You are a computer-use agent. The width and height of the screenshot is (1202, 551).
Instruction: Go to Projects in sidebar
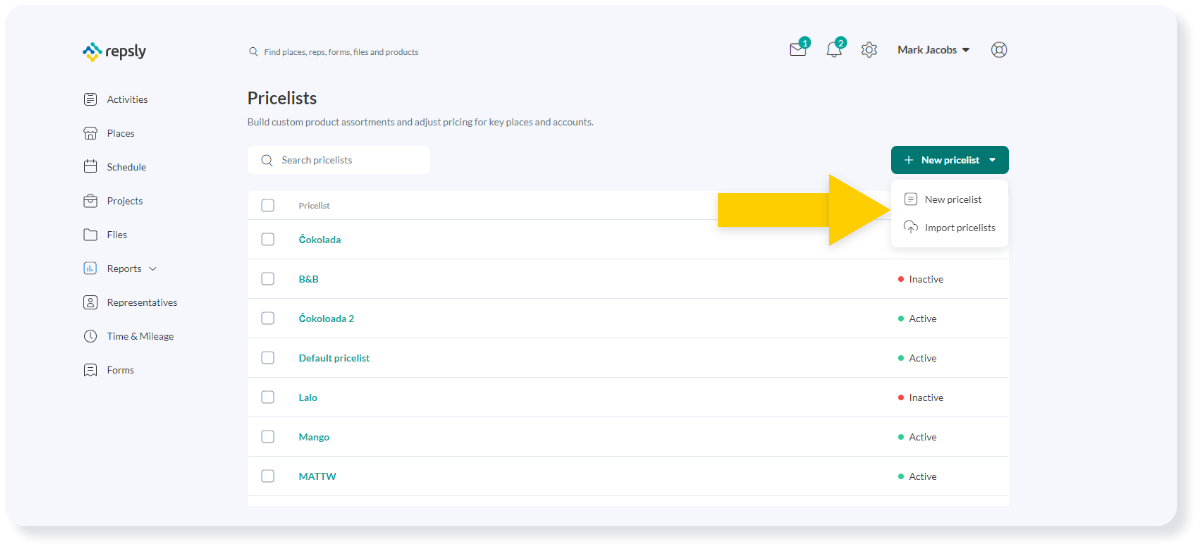tap(125, 201)
